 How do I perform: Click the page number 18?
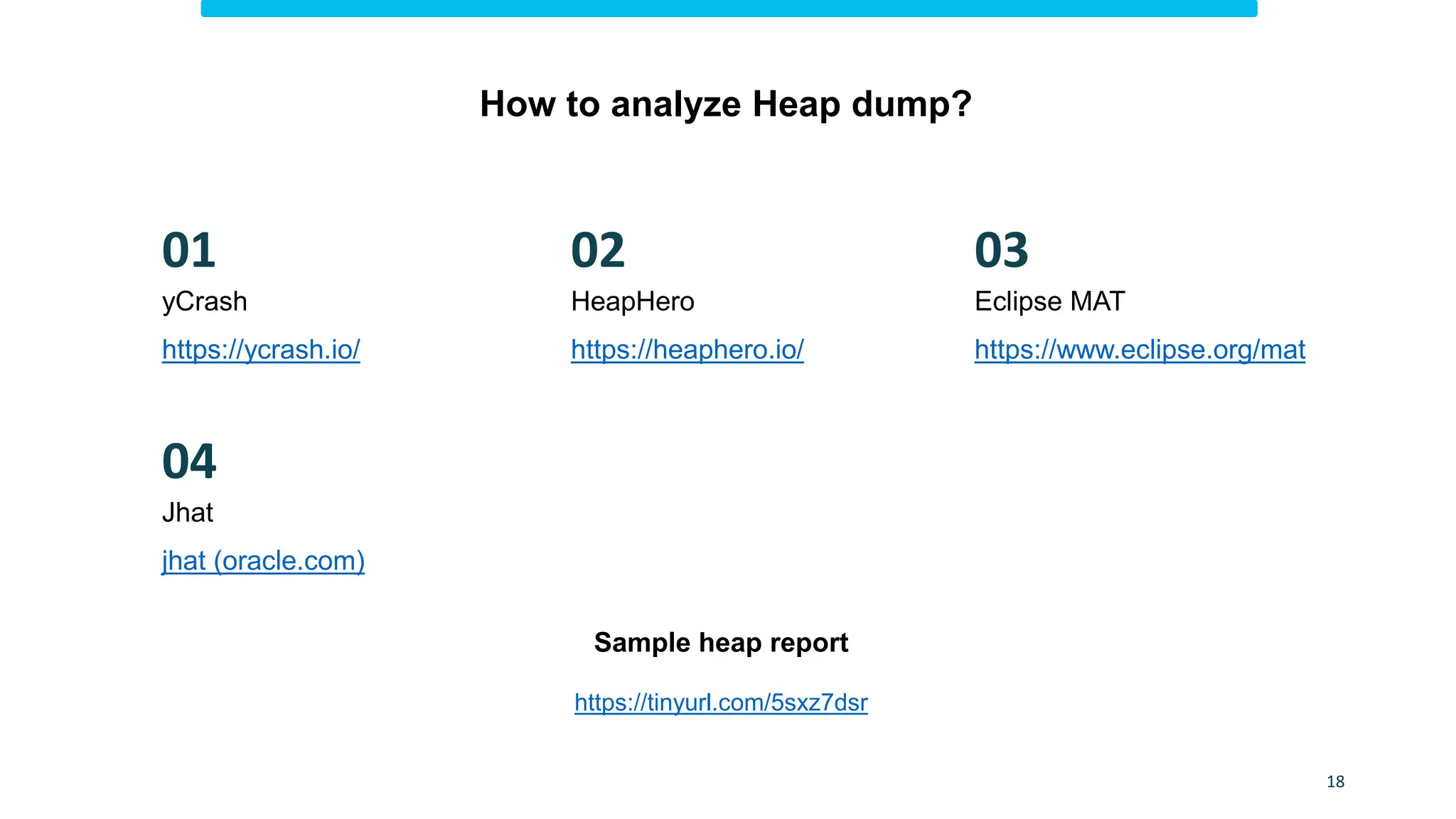tap(1335, 782)
